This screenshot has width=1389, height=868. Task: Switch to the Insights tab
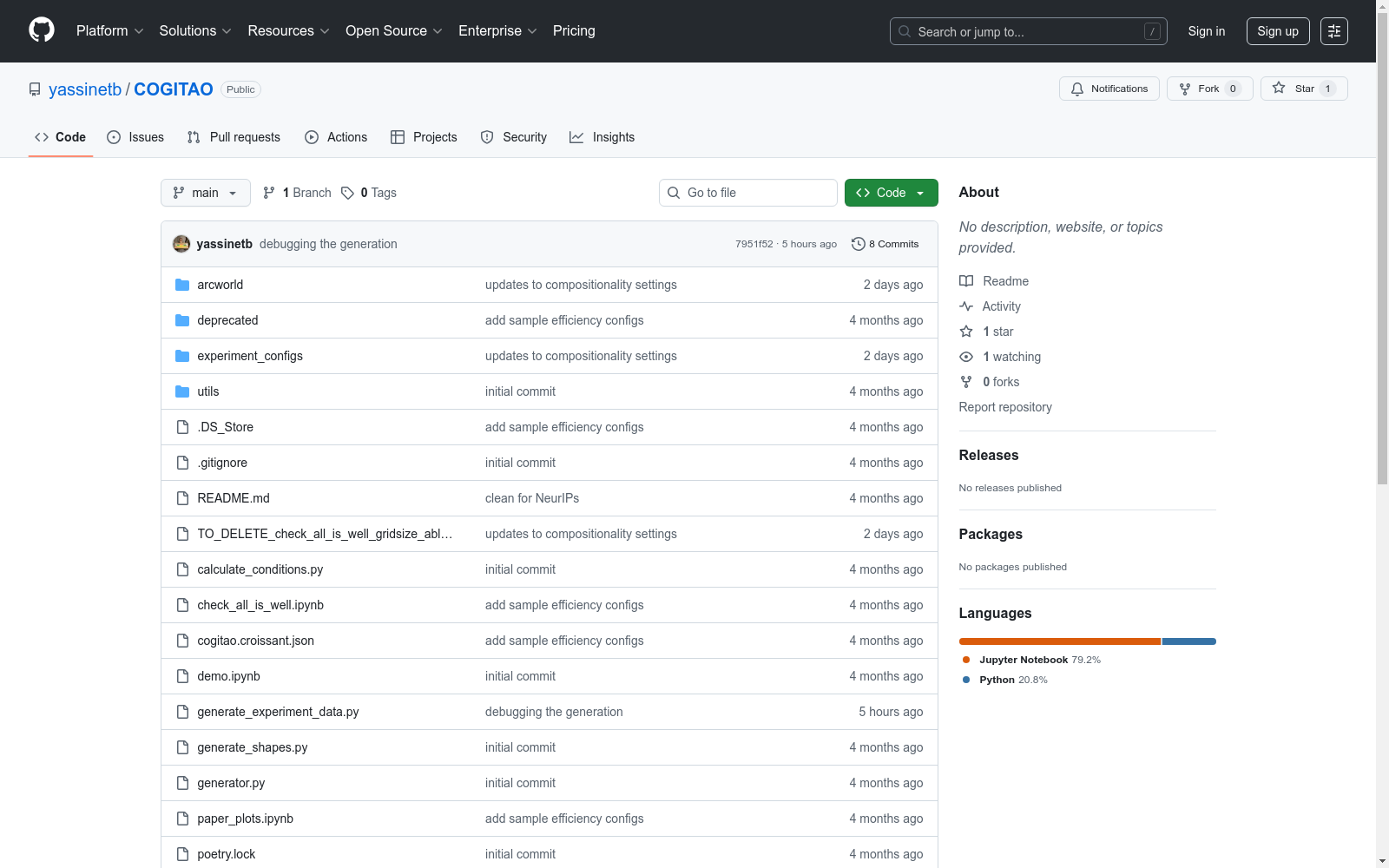(602, 137)
